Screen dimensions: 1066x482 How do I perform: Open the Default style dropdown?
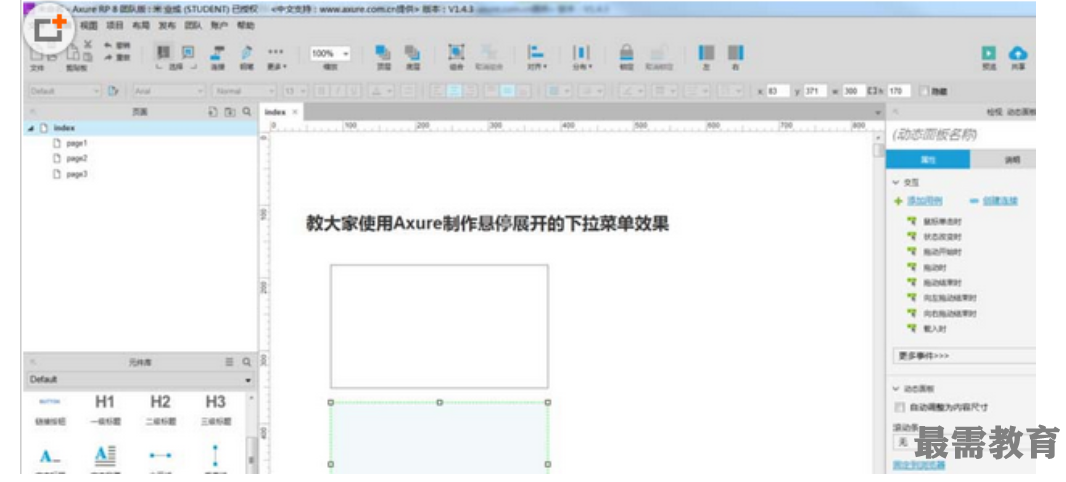pos(65,90)
